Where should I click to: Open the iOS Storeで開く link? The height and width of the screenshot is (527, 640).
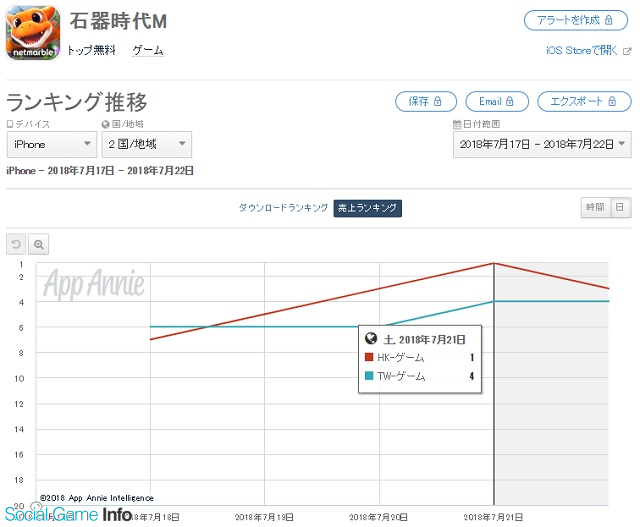point(581,50)
